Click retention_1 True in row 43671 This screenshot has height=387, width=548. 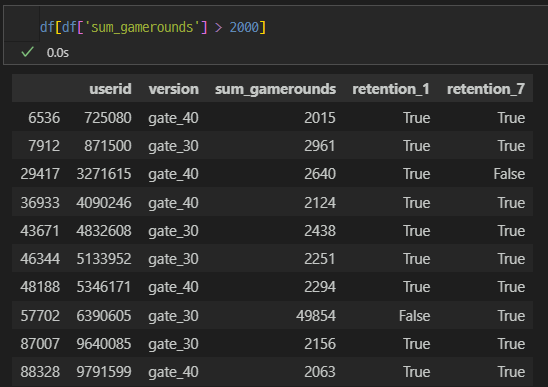(x=417, y=231)
